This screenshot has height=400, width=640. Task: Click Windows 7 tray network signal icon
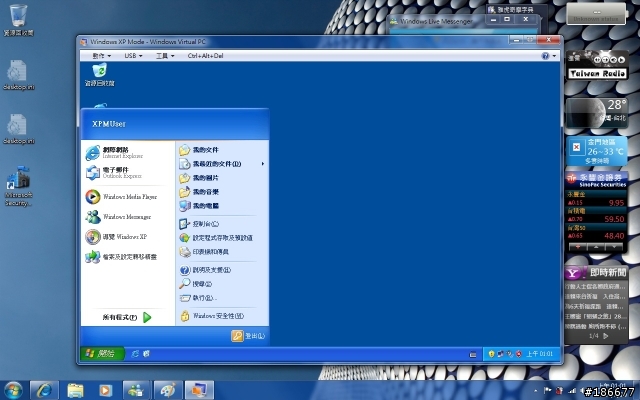click(572, 391)
